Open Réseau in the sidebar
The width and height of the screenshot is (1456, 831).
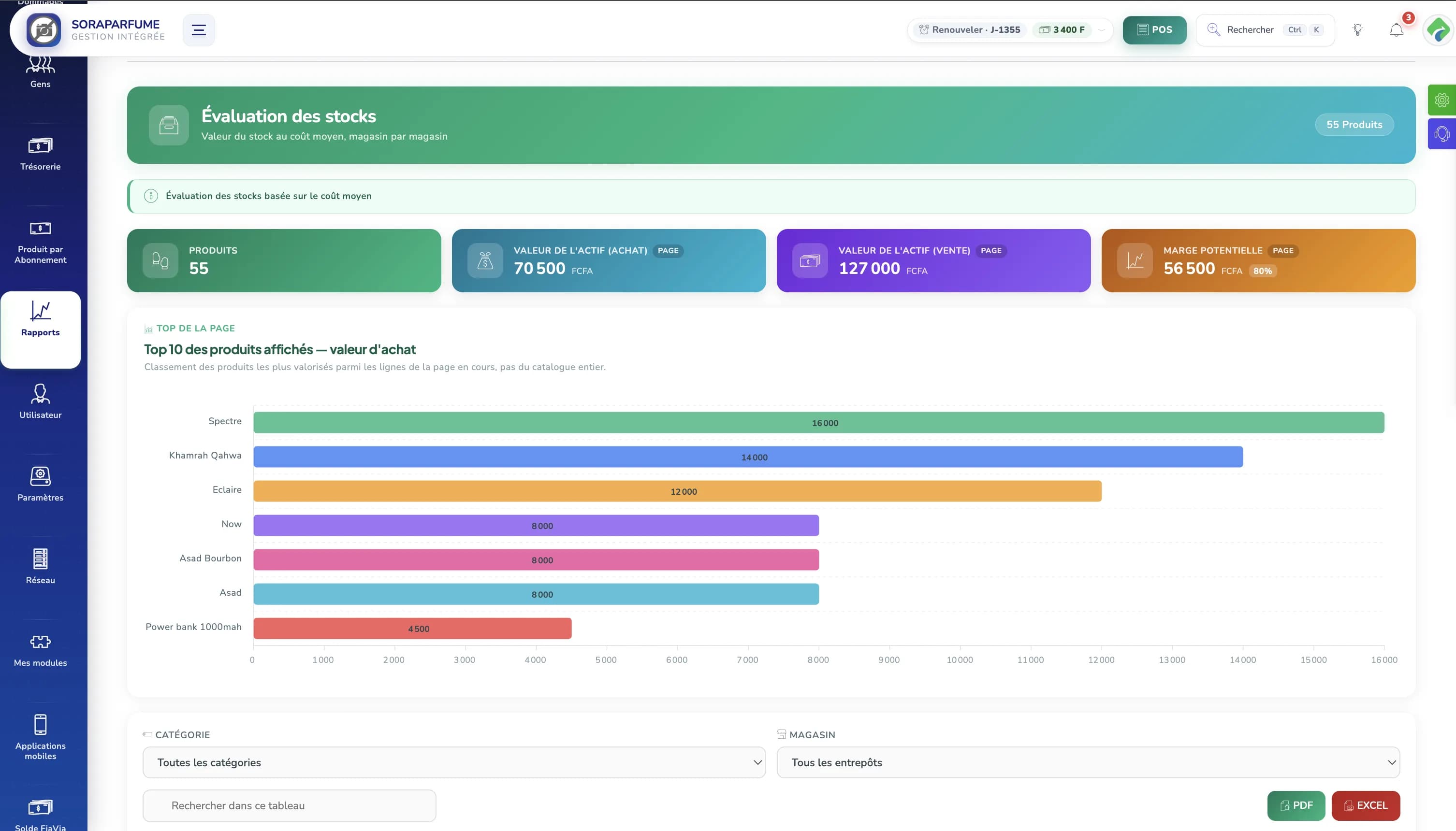click(41, 567)
